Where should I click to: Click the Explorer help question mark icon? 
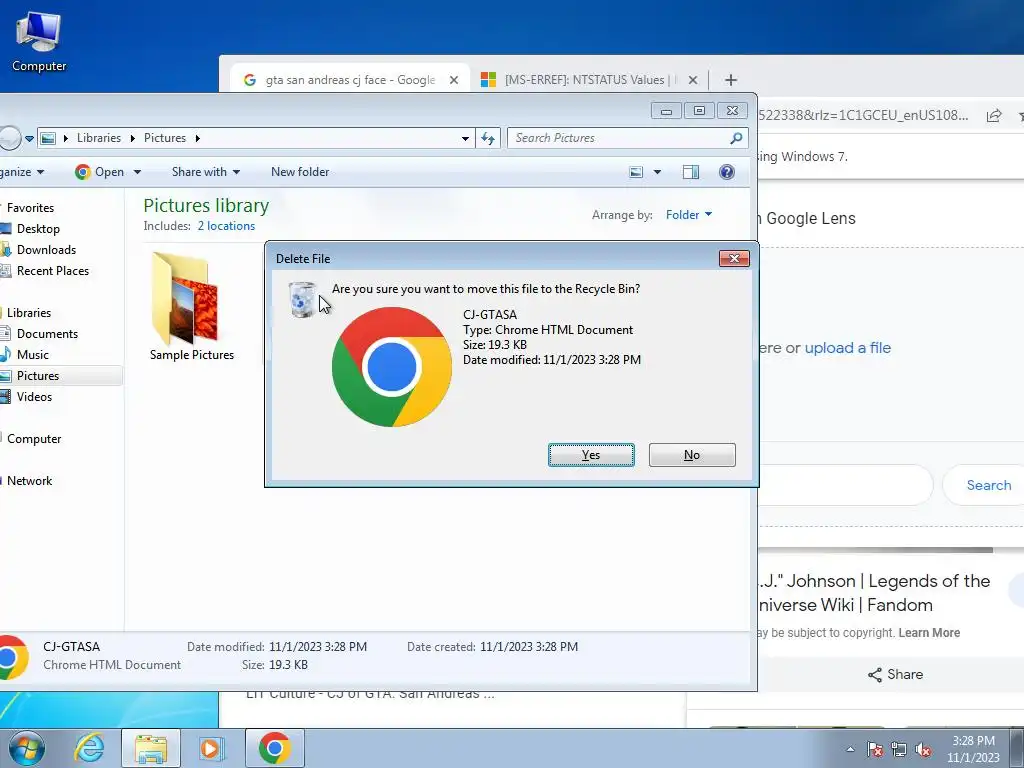pos(727,172)
